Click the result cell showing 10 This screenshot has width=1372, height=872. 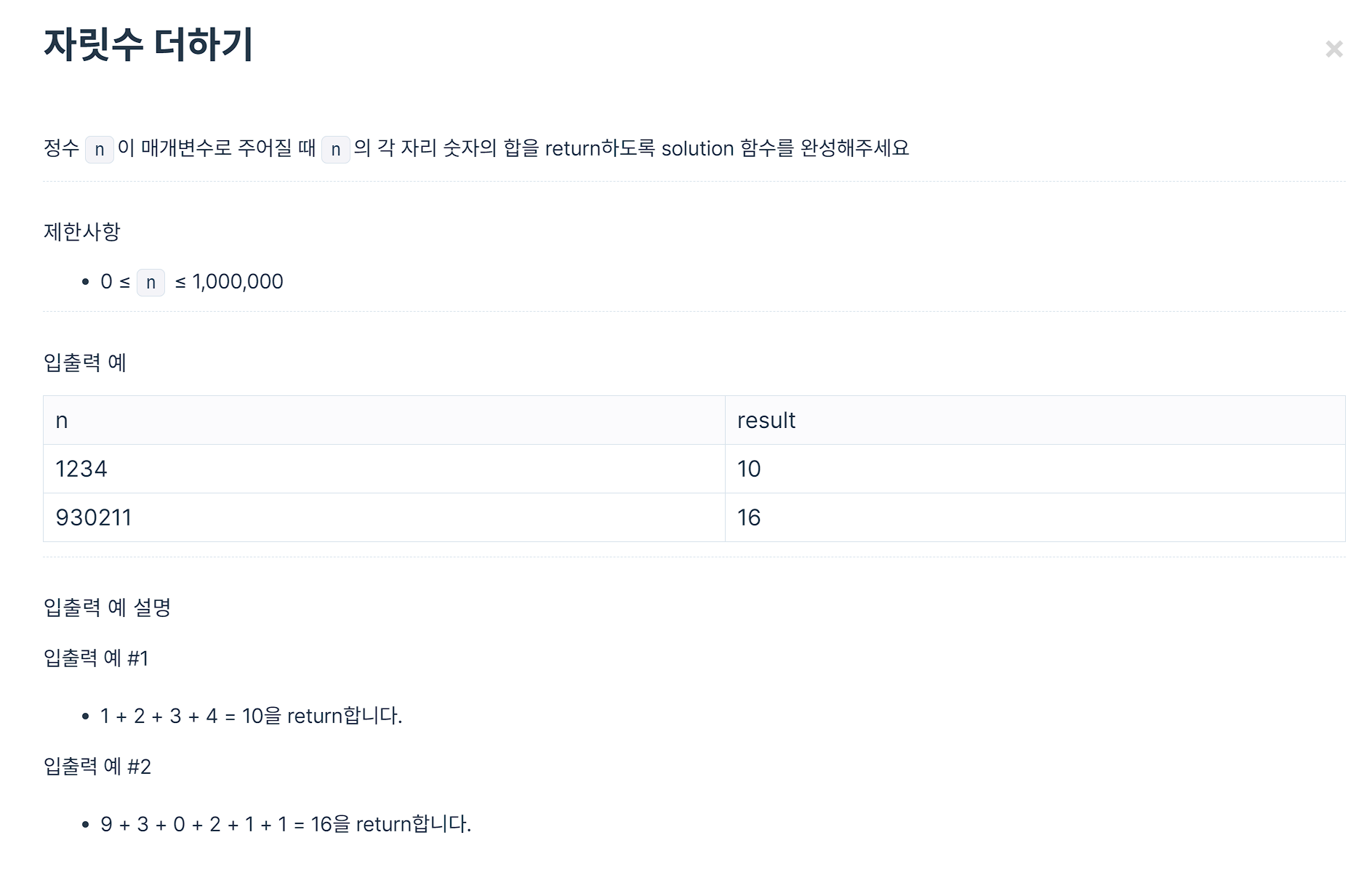[x=1035, y=469]
